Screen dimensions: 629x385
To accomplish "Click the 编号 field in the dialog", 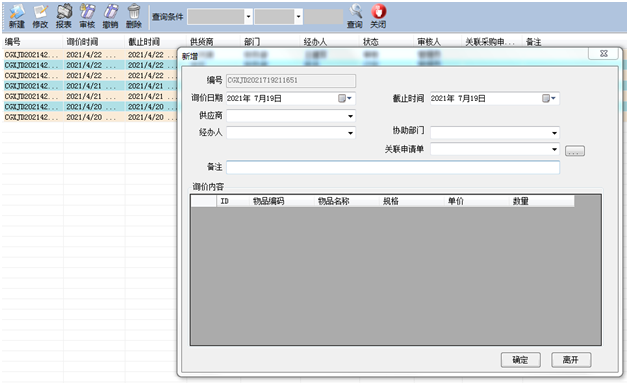I will pos(291,81).
